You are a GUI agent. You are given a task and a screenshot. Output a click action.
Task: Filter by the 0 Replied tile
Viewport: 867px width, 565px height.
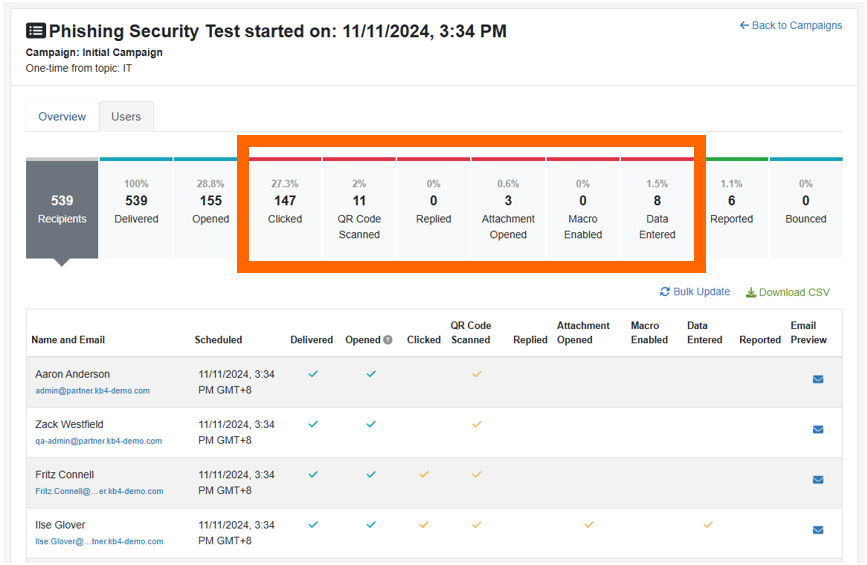coord(434,208)
